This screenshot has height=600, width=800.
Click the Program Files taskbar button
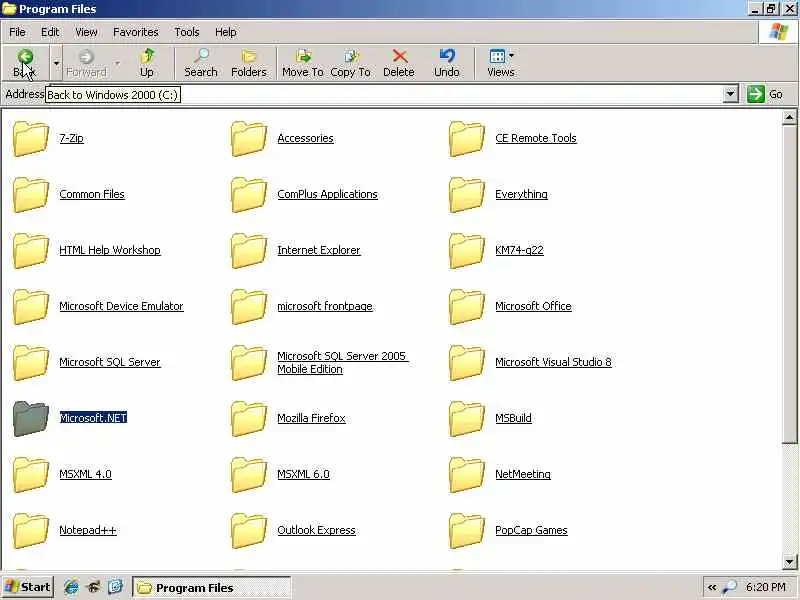[211, 588]
